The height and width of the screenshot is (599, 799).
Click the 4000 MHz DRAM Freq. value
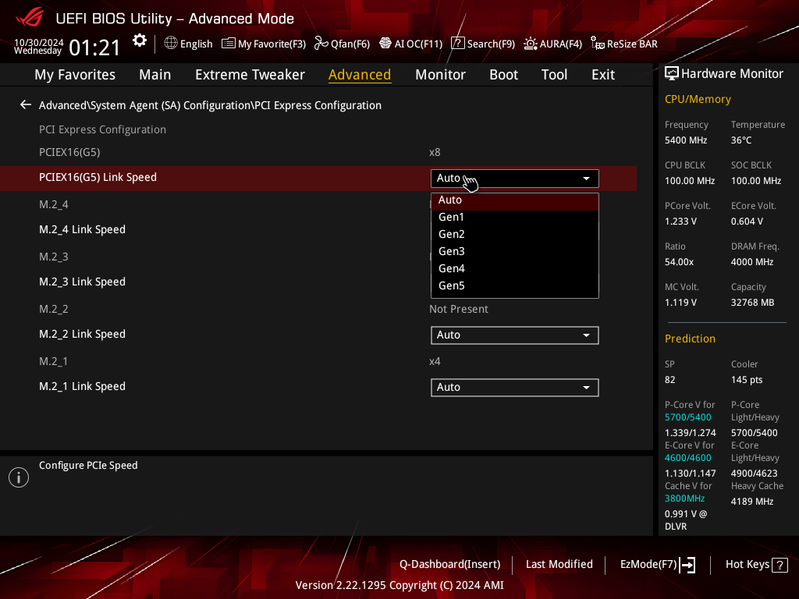[752, 262]
